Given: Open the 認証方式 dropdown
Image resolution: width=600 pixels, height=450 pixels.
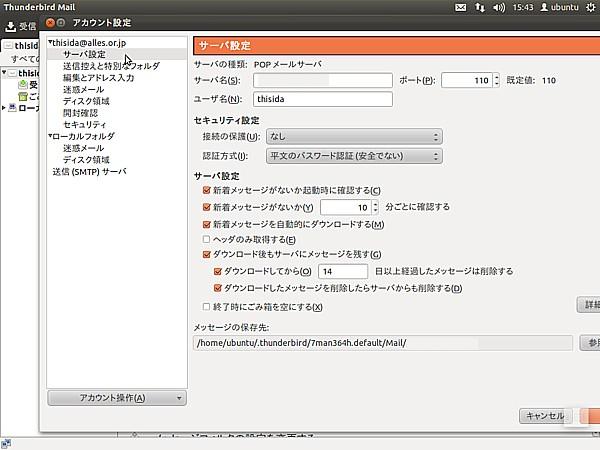Looking at the screenshot, I should 354,156.
